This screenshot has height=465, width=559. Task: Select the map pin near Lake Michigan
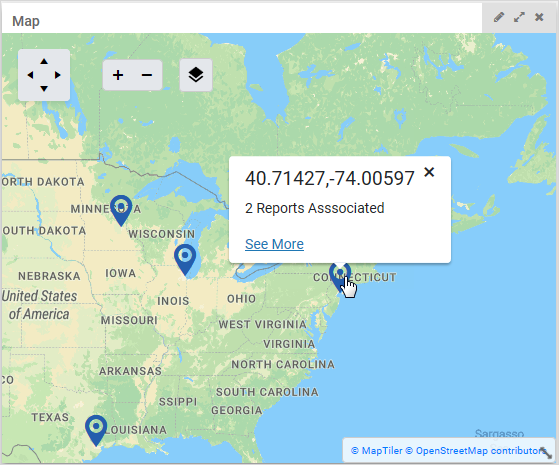[185, 259]
